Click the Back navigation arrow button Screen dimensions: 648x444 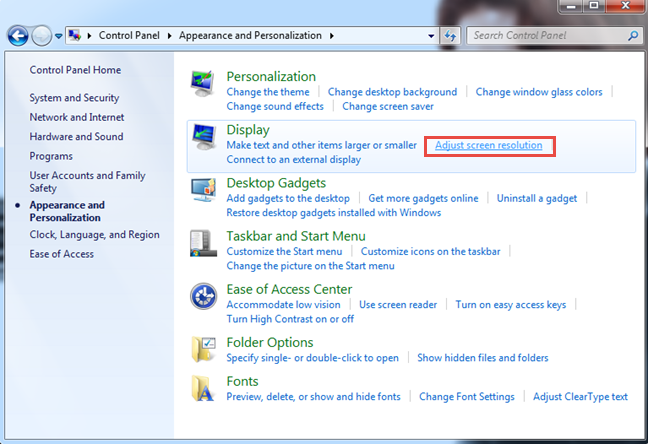pyautogui.click(x=17, y=36)
